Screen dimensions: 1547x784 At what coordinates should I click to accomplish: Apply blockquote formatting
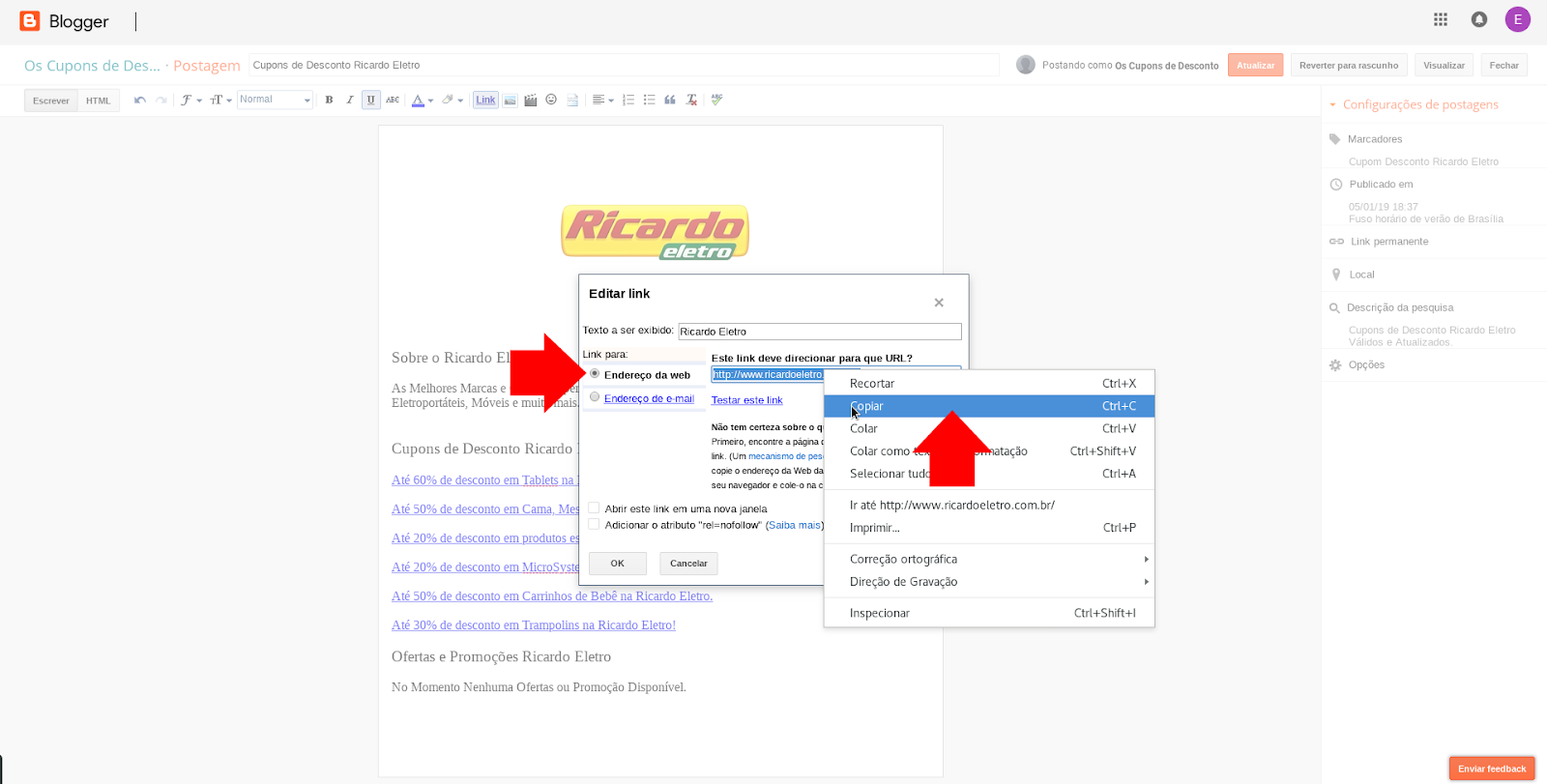[670, 100]
